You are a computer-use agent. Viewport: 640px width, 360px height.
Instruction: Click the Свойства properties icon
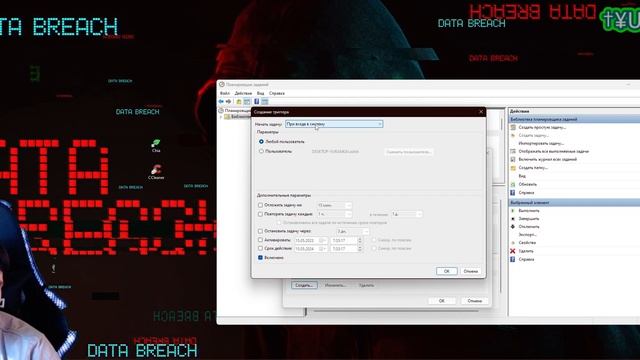click(x=513, y=243)
